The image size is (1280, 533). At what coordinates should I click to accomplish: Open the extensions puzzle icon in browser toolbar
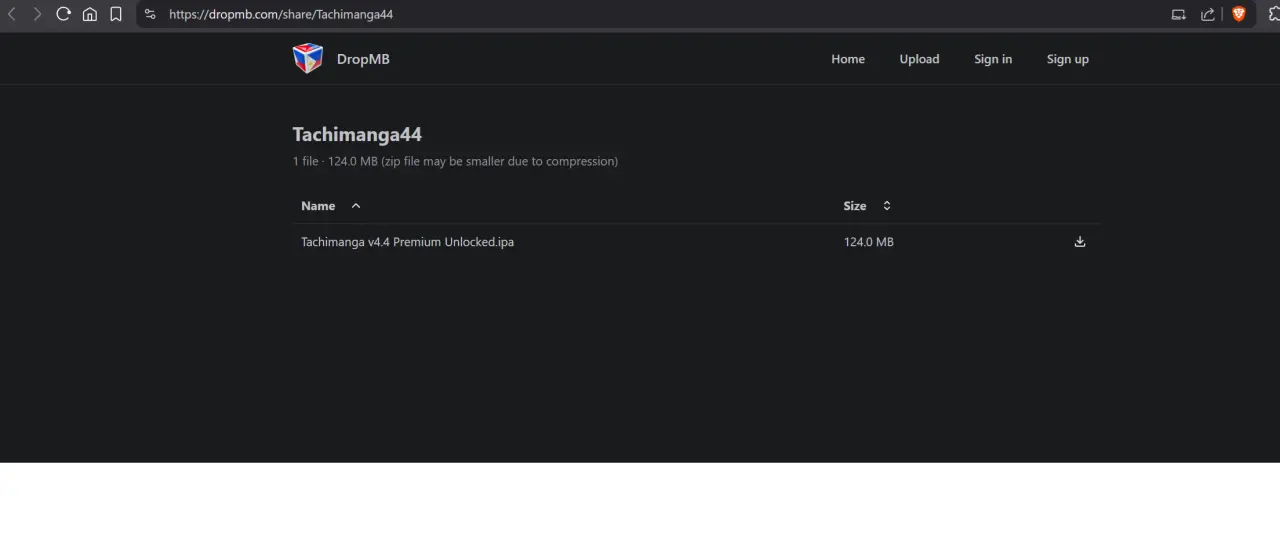click(1274, 14)
